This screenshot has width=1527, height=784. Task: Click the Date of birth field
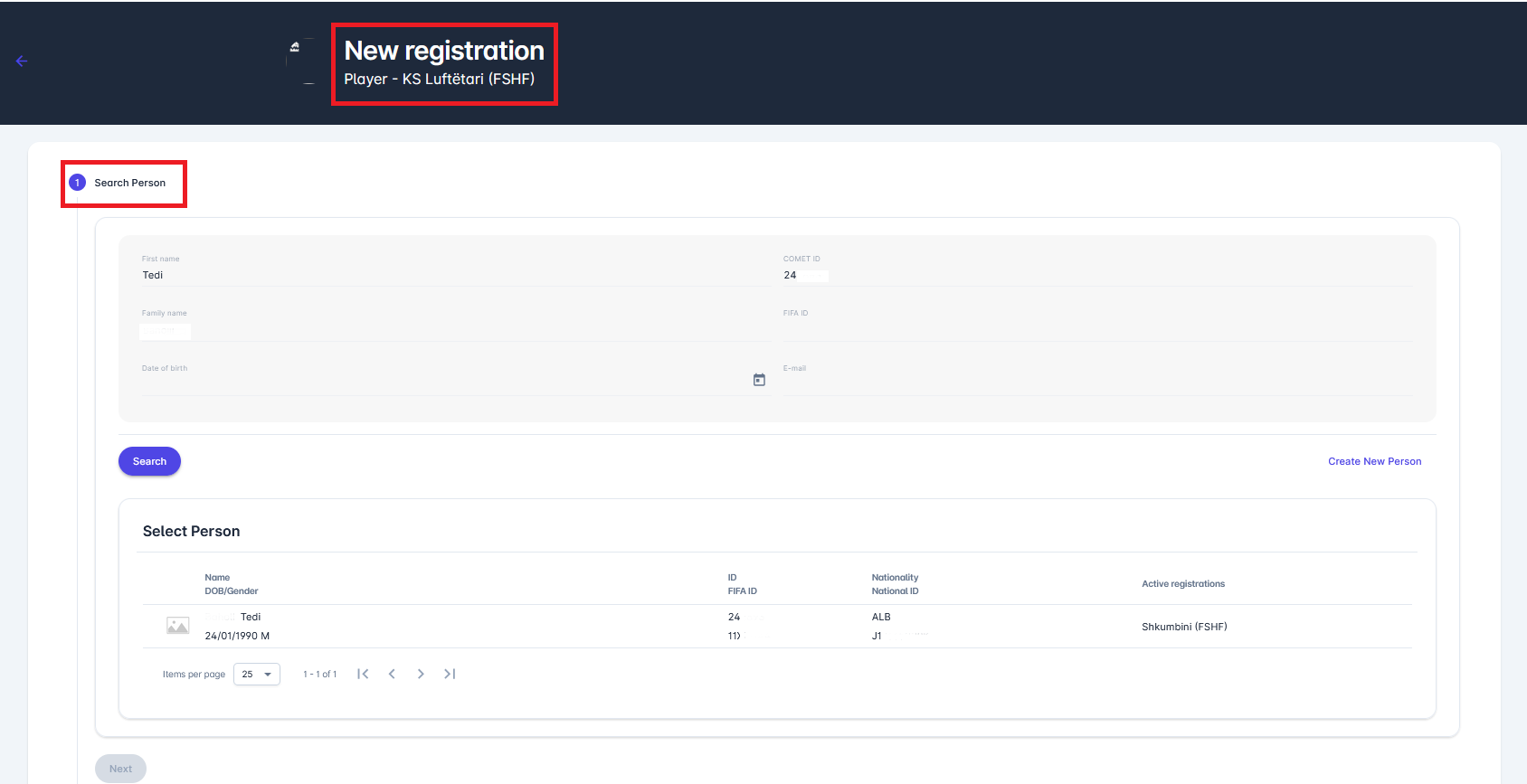[443, 384]
